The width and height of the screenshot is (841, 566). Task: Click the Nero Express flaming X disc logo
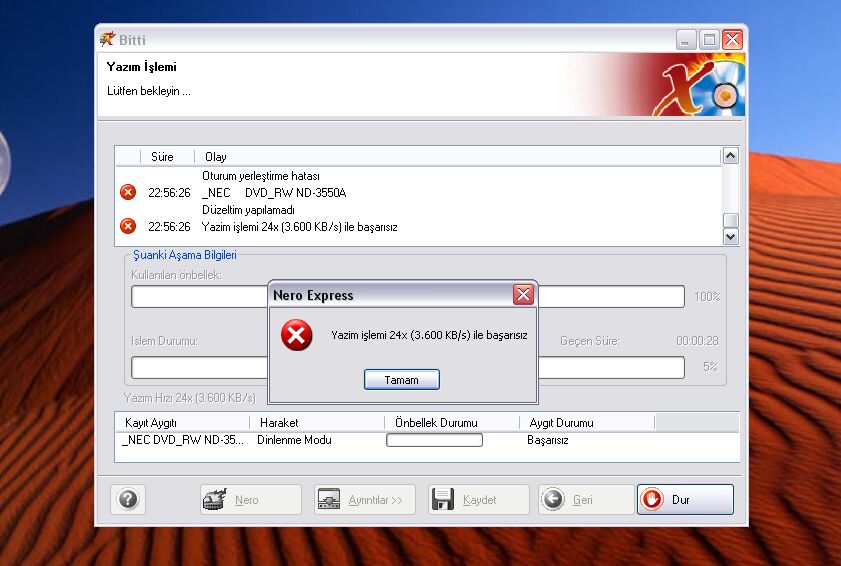(x=697, y=86)
